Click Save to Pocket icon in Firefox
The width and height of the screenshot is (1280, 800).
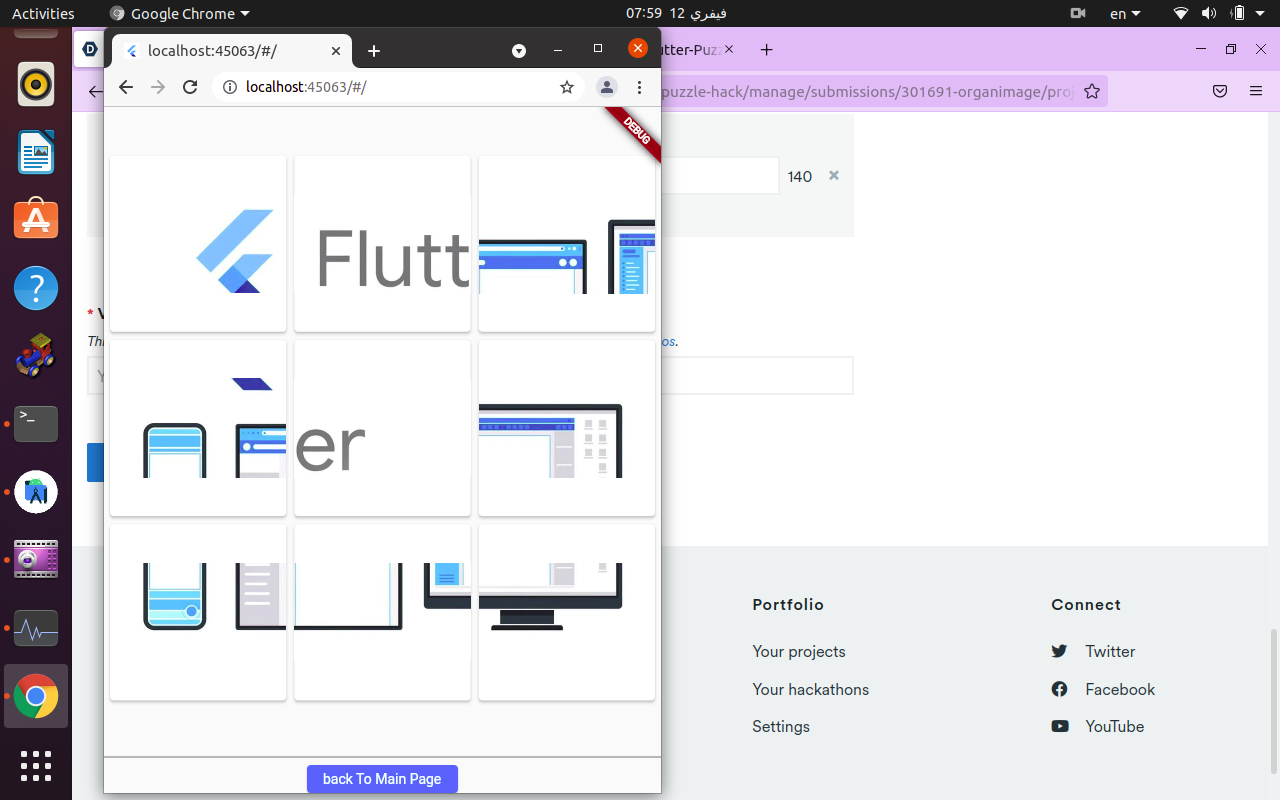1220,91
